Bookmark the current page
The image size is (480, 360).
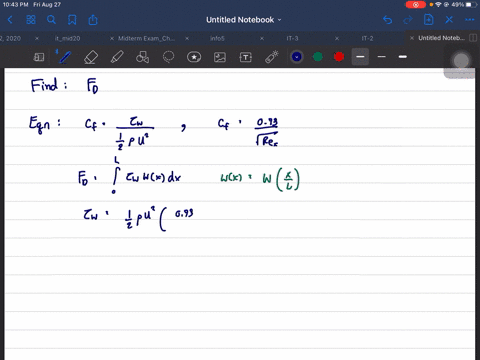(x=72, y=20)
